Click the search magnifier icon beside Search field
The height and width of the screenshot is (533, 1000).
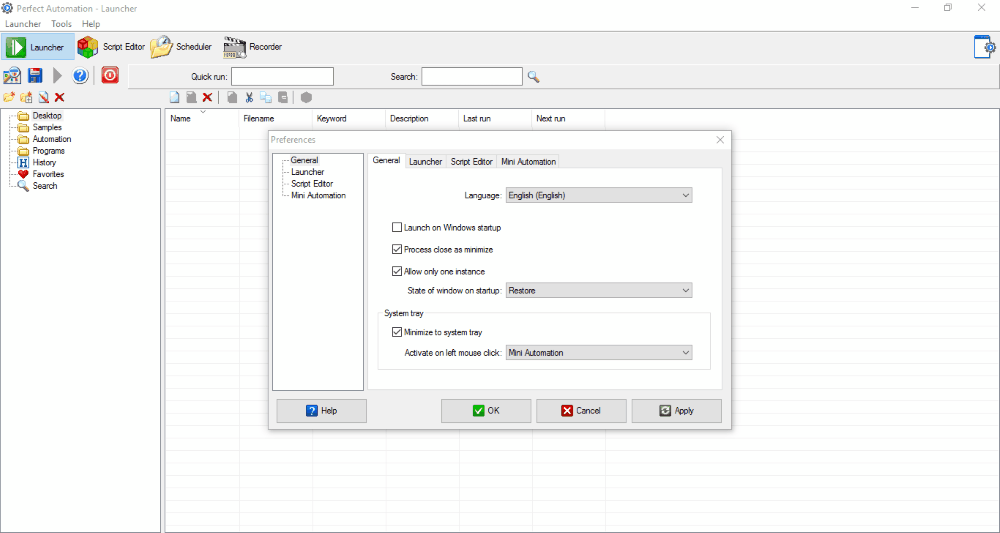tap(533, 77)
